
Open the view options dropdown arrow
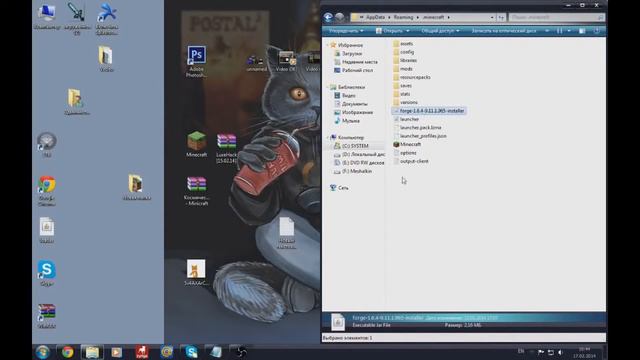pyautogui.click(x=569, y=31)
